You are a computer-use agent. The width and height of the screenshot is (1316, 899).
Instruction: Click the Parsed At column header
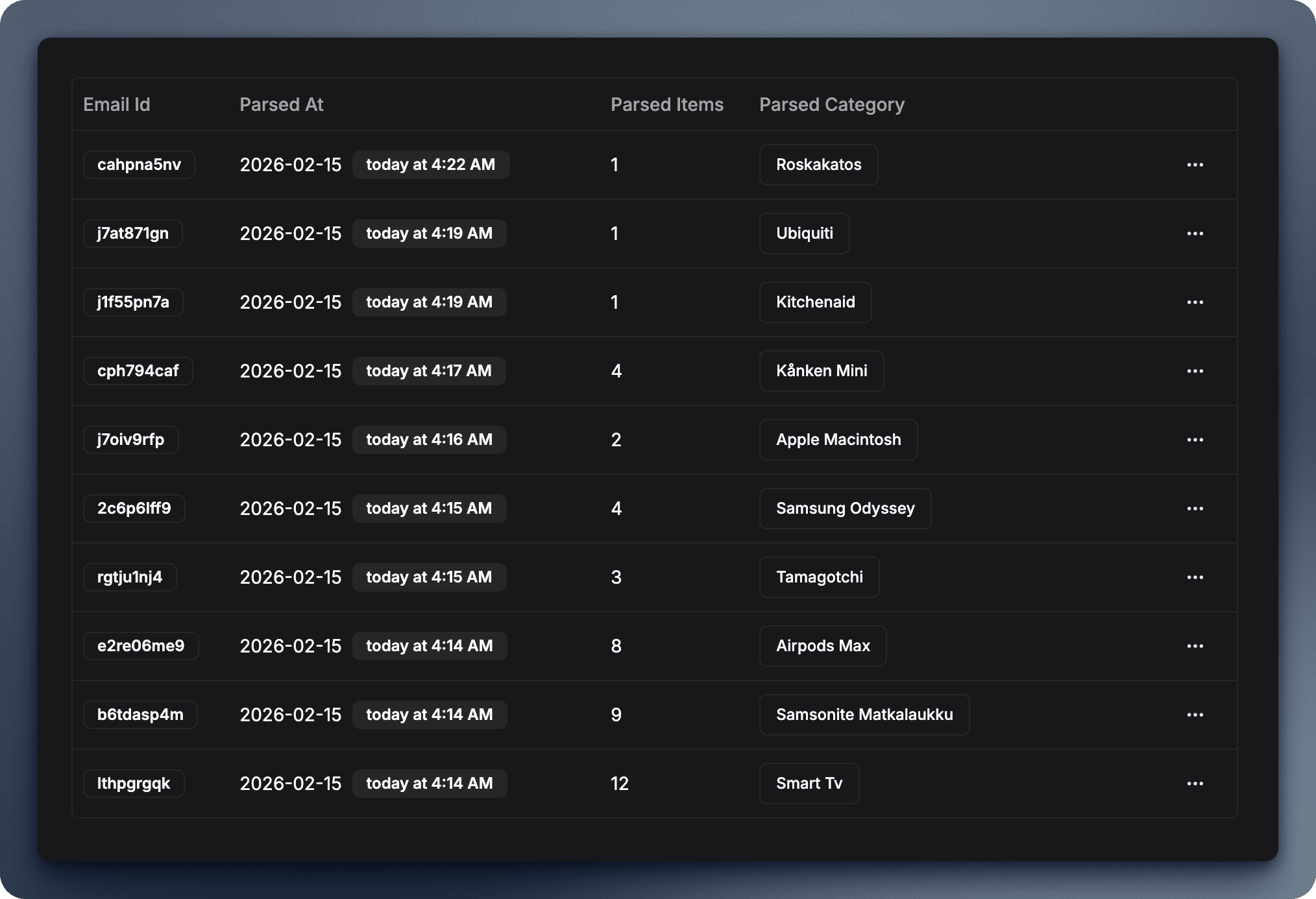(281, 104)
